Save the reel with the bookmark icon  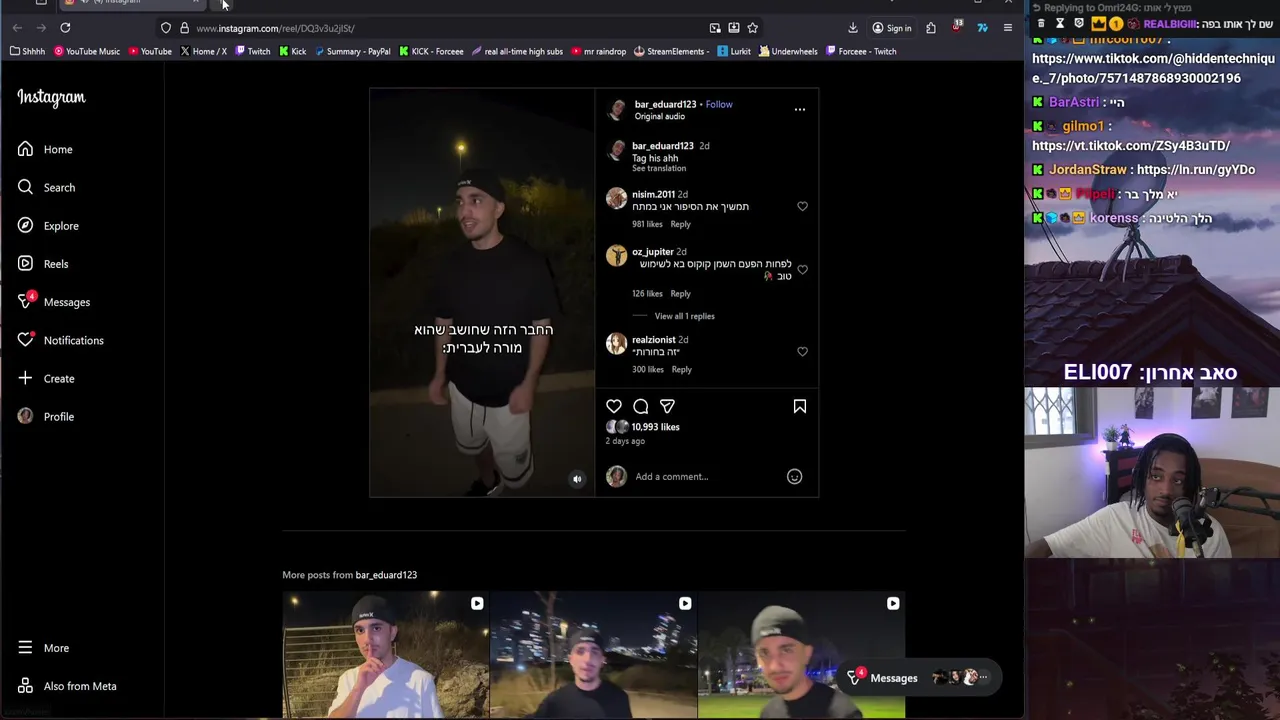800,406
